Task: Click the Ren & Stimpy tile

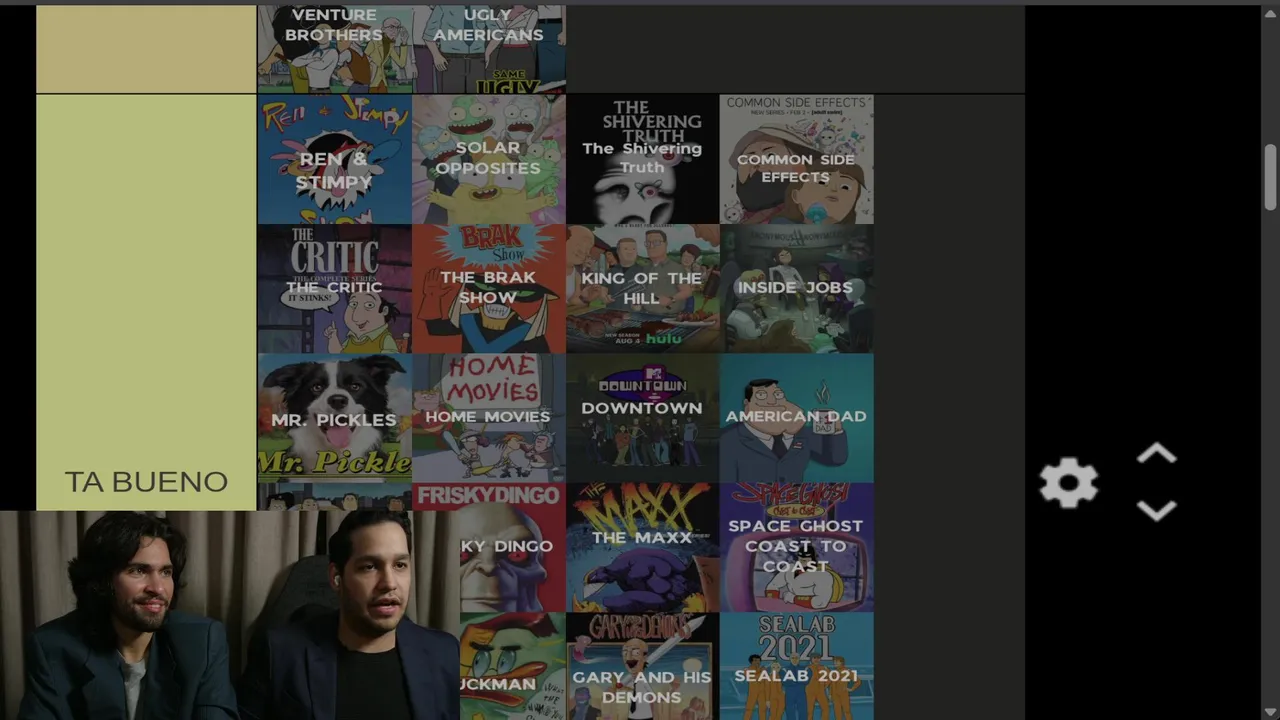Action: pyautogui.click(x=334, y=159)
